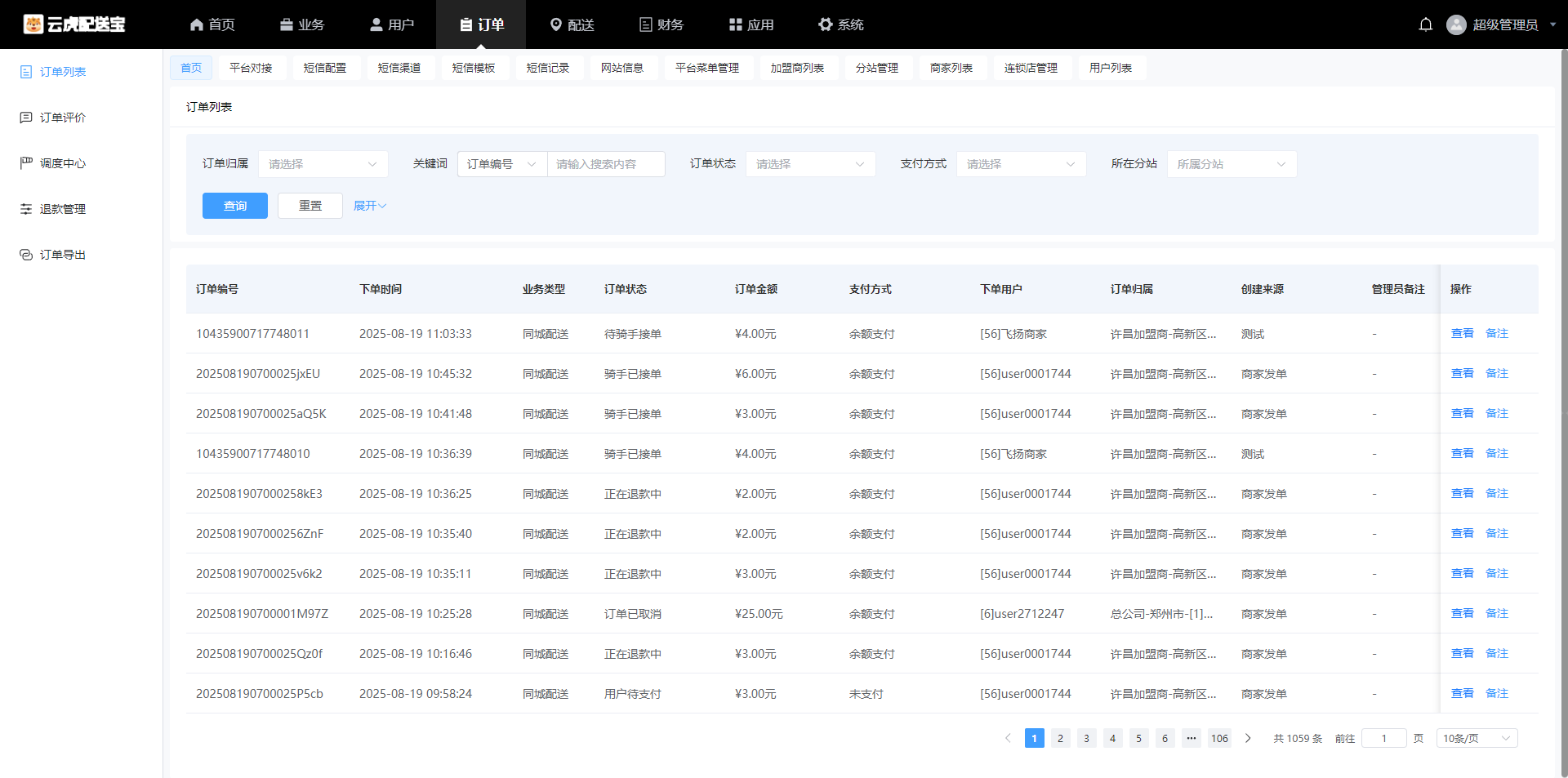
Task: Click the 订单评价 sidebar icon
Action: tap(26, 118)
